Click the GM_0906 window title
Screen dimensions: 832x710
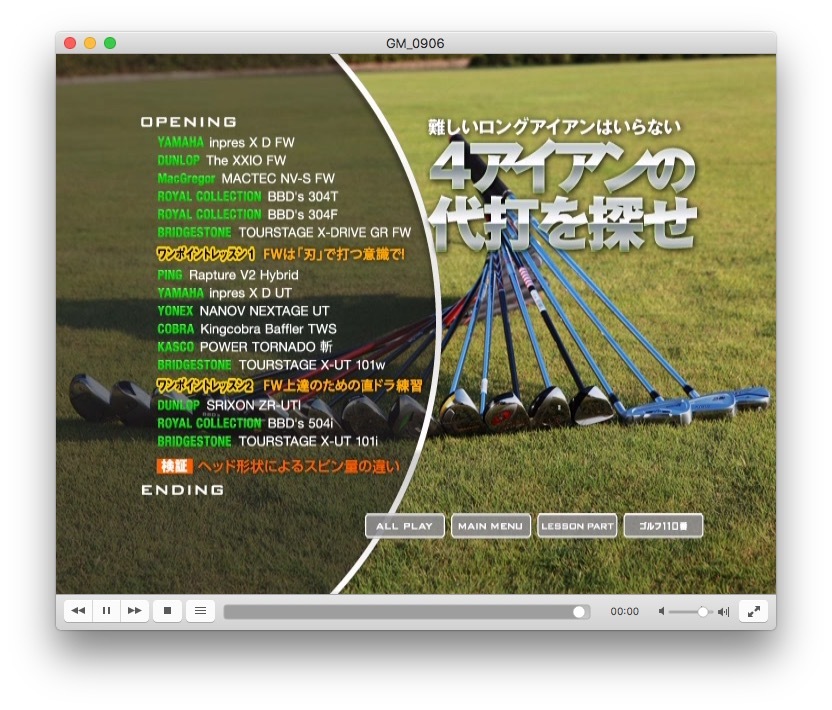point(415,44)
